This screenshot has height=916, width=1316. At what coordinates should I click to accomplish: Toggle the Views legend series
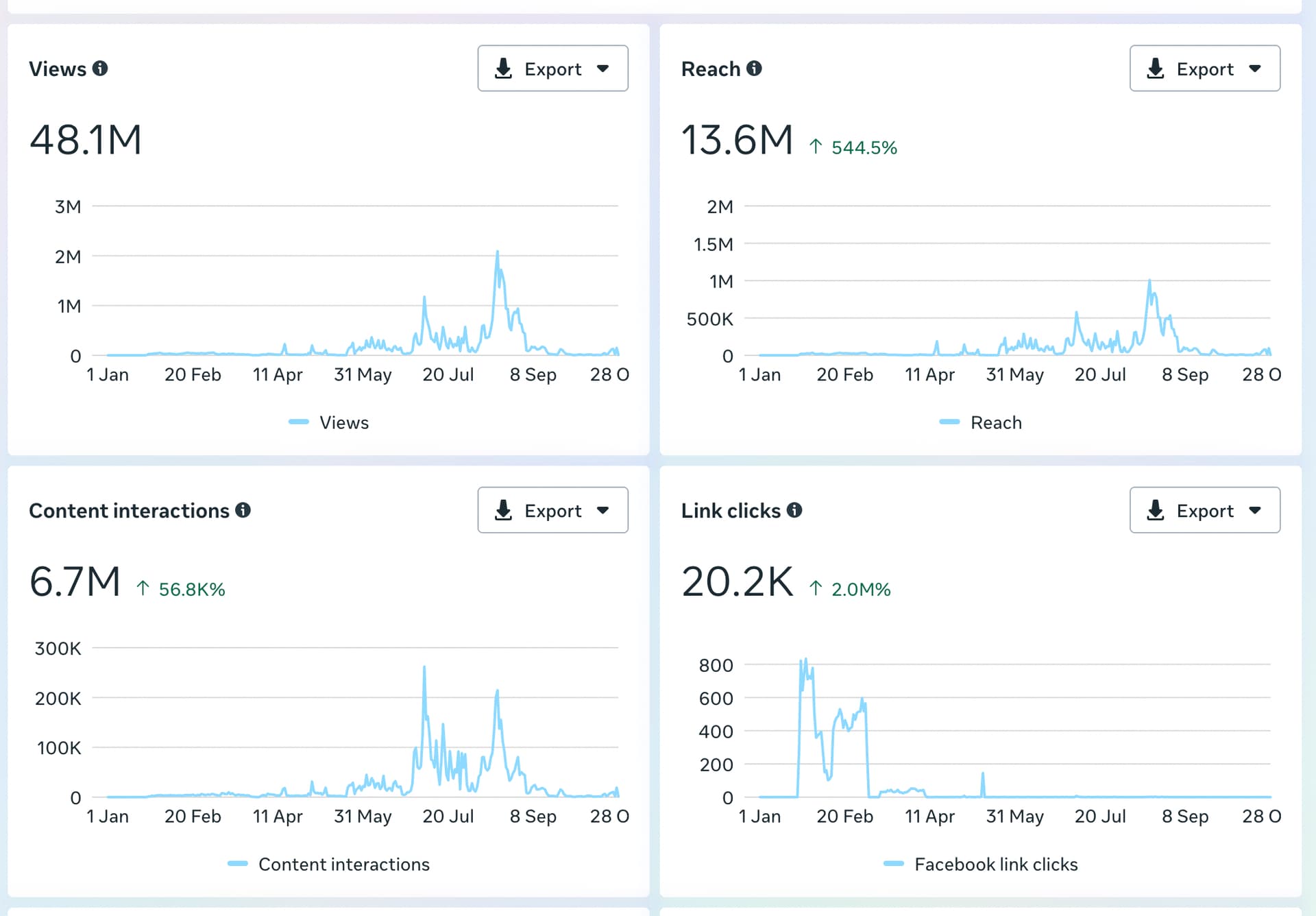343,422
